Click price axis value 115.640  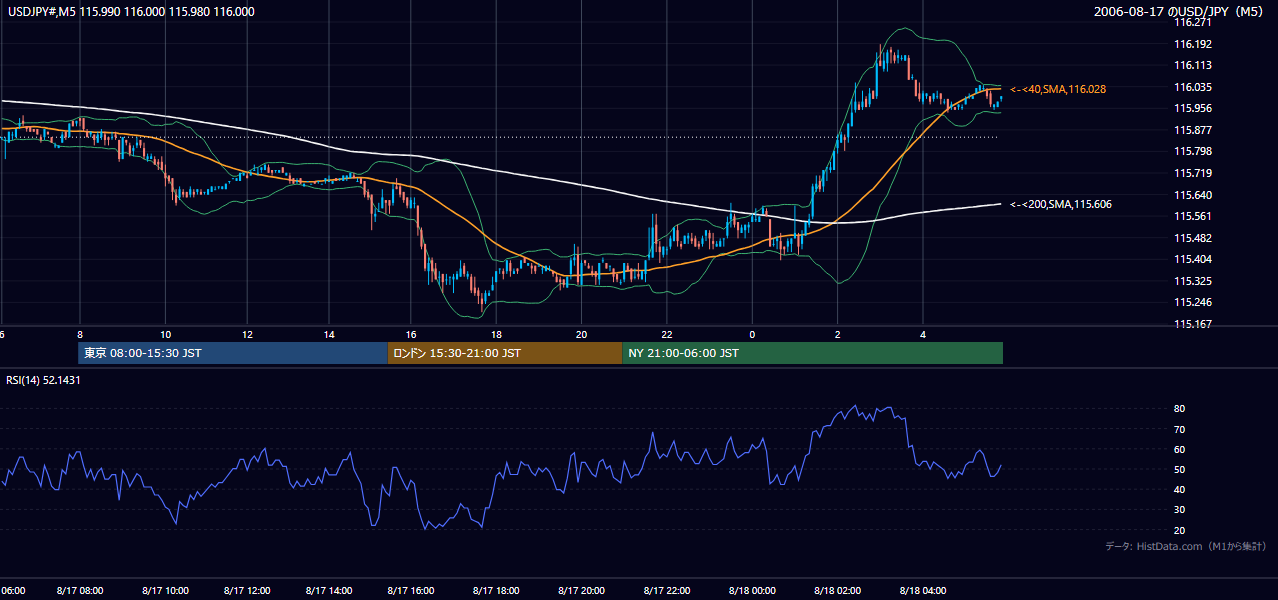pos(1193,195)
